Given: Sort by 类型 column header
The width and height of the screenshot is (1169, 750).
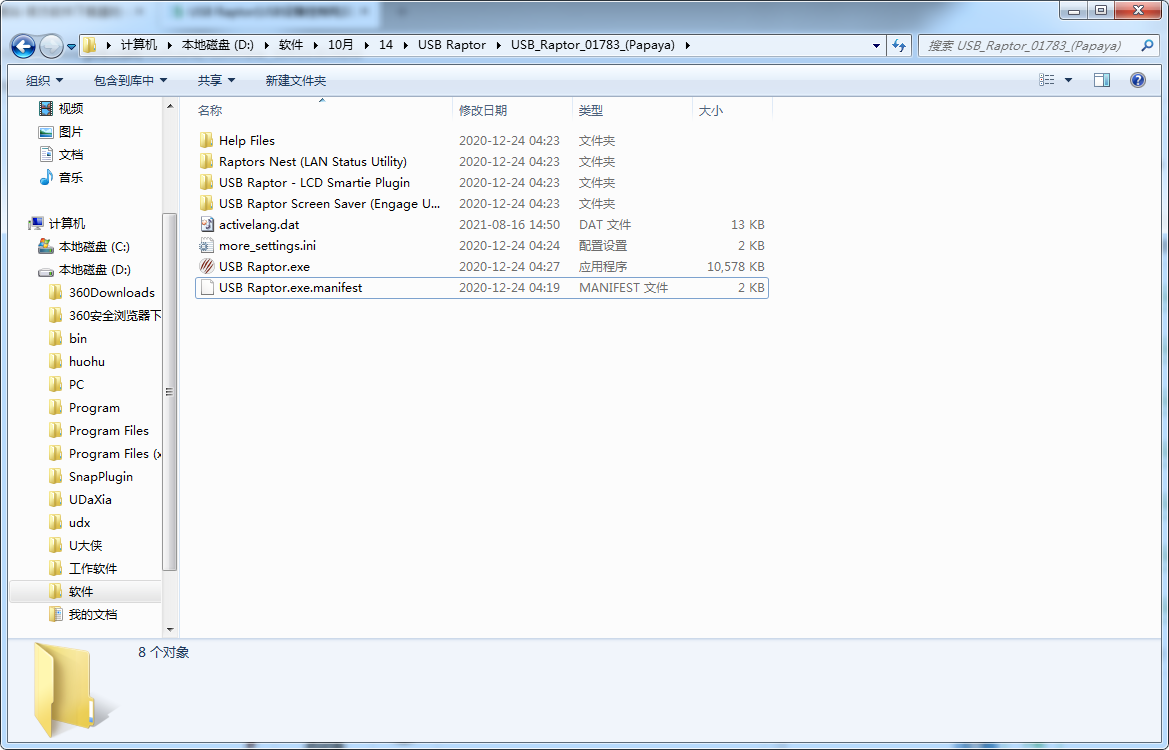Looking at the screenshot, I should [590, 110].
